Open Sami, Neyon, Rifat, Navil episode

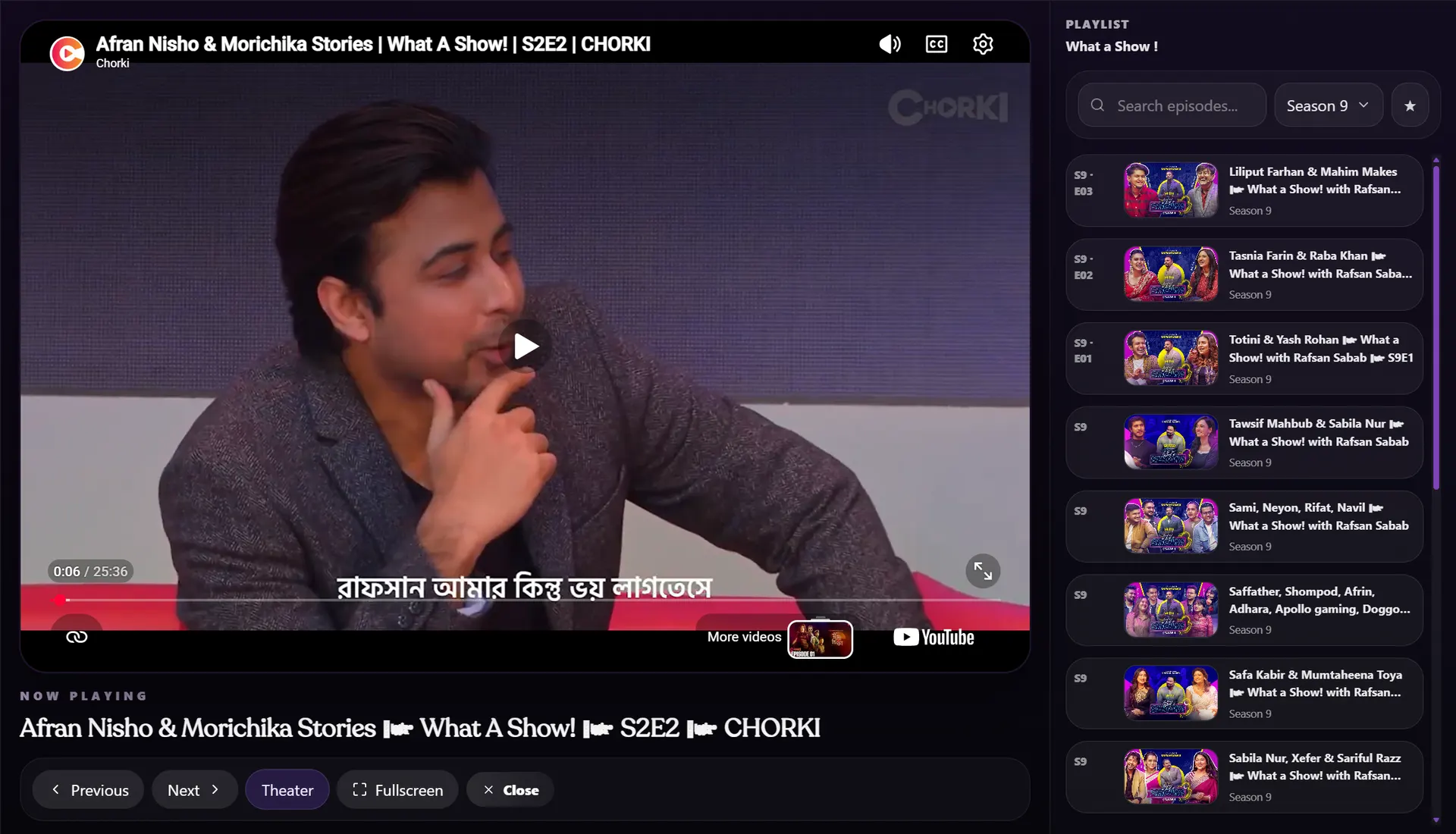click(x=1244, y=526)
